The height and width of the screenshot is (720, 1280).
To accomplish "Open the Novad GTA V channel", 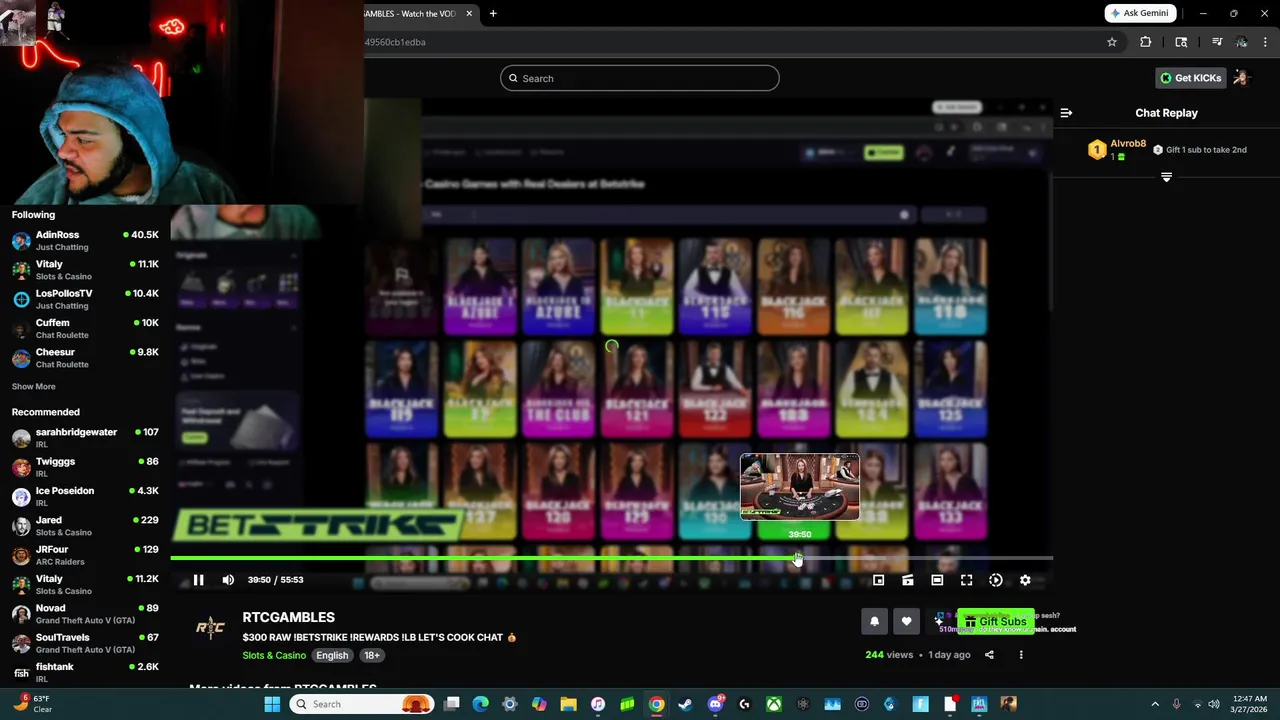I will 85,614.
